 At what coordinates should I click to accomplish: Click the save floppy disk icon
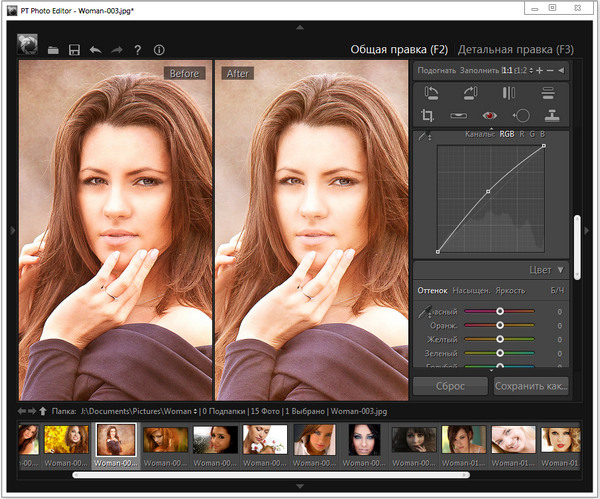coord(74,49)
